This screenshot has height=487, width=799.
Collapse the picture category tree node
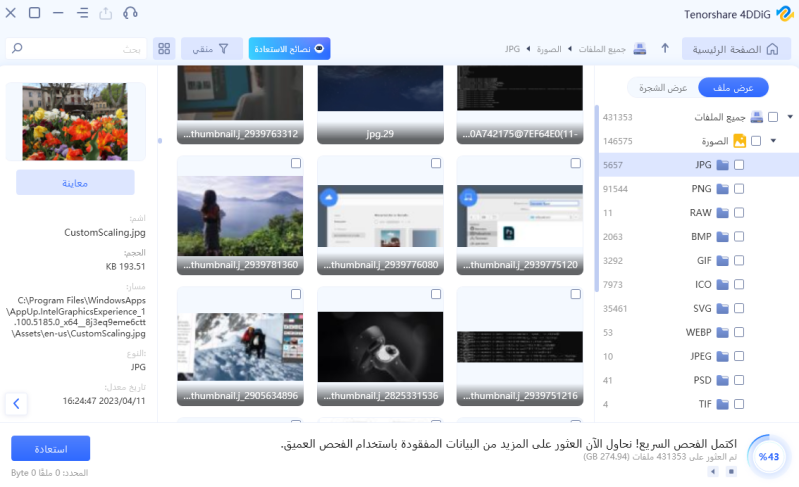point(773,141)
